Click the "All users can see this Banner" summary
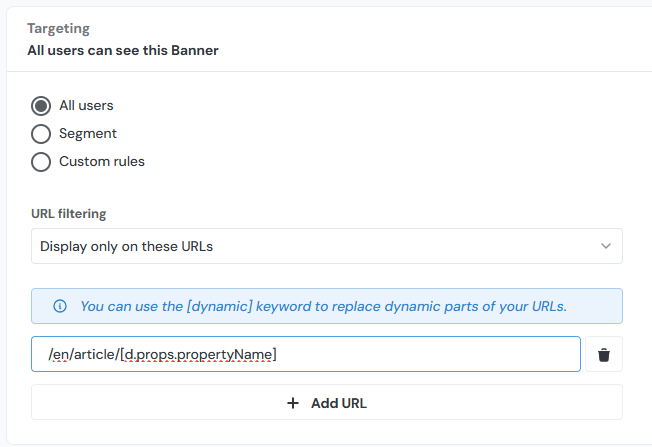652x447 pixels. [123, 50]
